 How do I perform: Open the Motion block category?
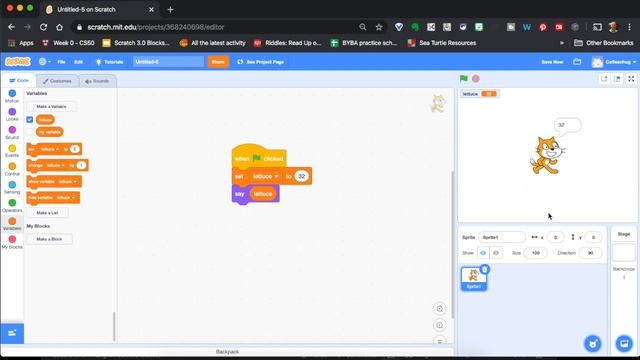tap(12, 97)
